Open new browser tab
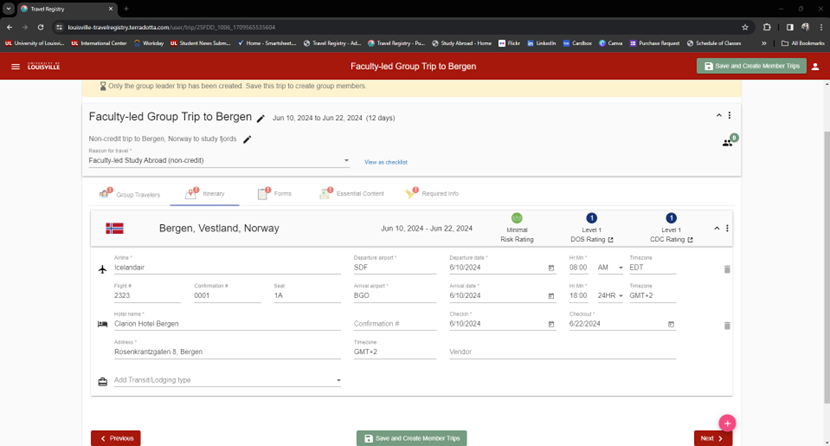The image size is (830, 446). coord(126,8)
